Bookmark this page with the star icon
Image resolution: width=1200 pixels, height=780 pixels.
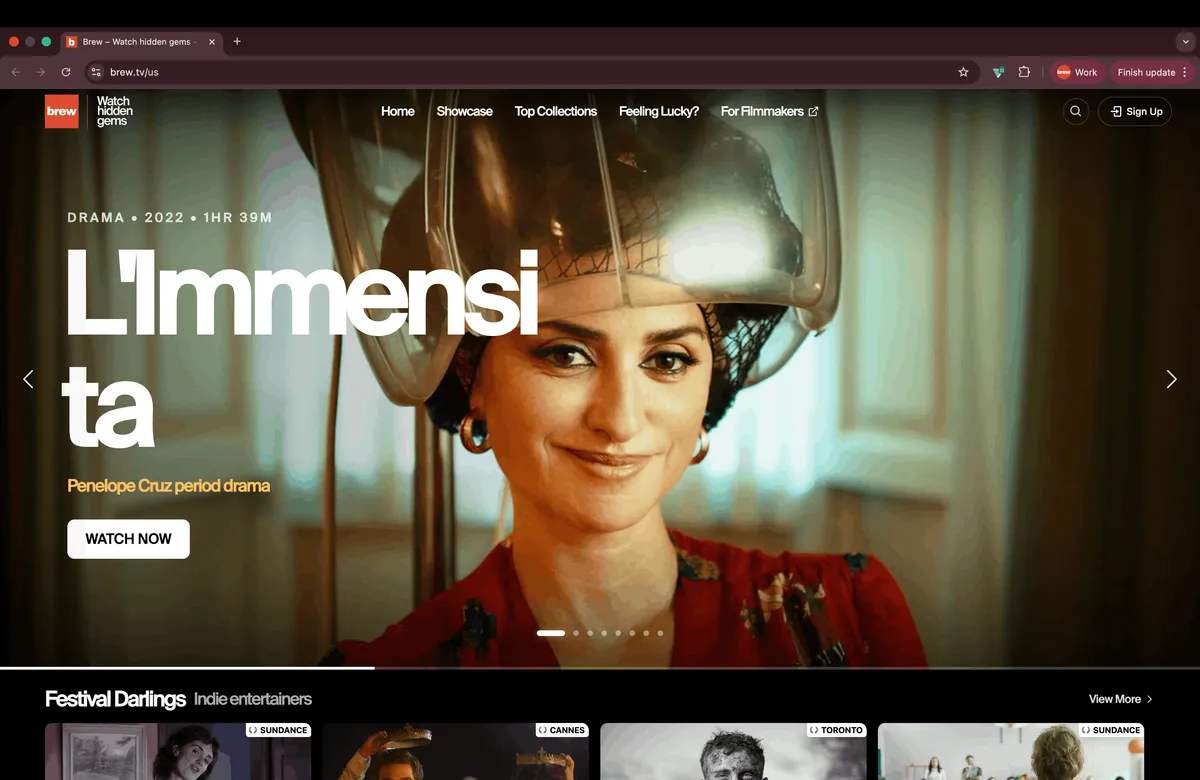click(x=963, y=72)
